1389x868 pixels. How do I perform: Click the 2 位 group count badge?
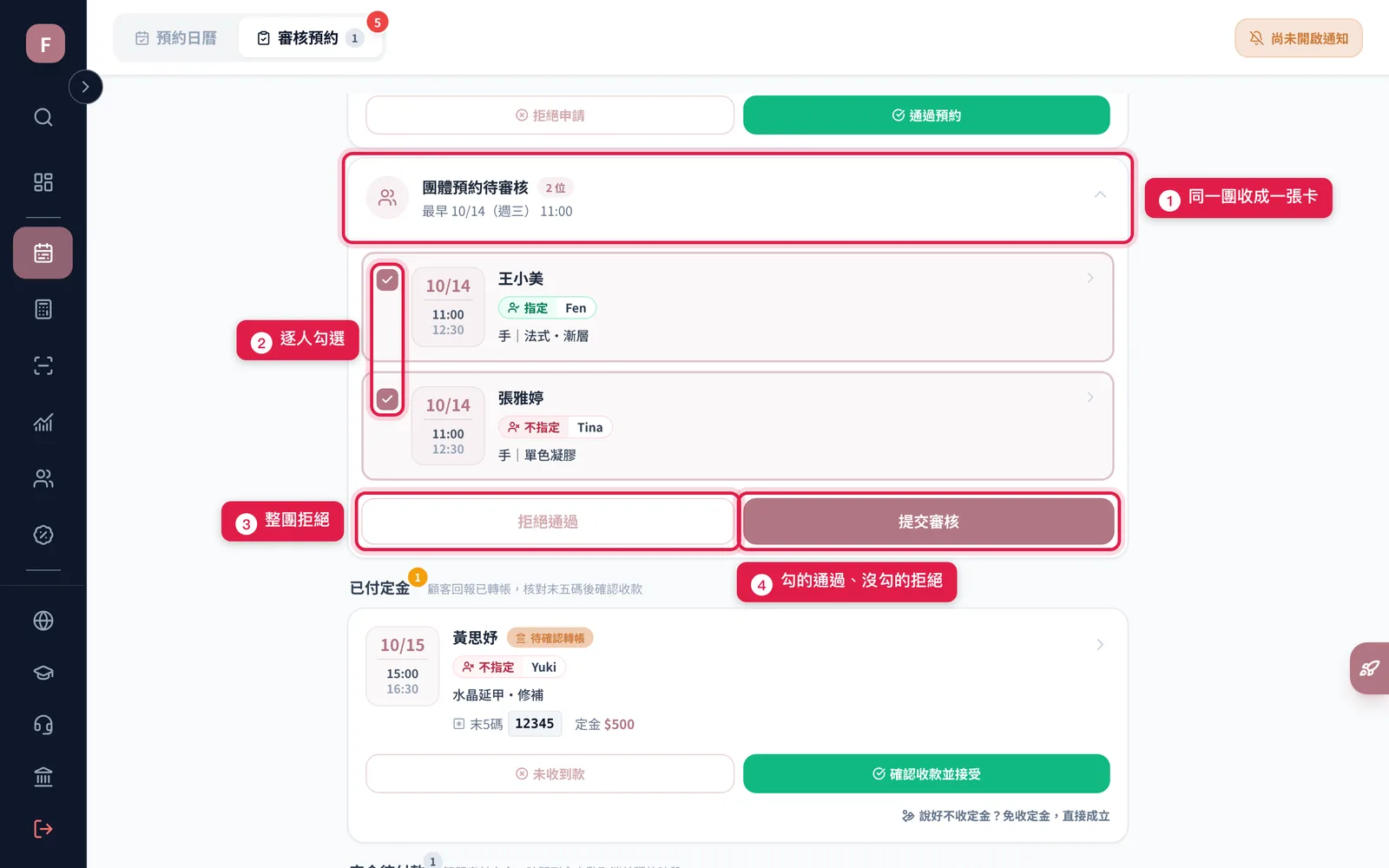click(556, 187)
